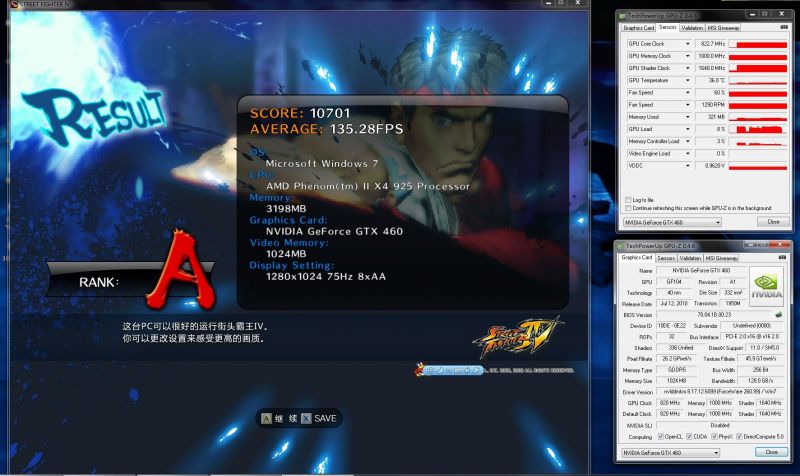Enable the Log to file checkbox
Image resolution: width=800 pixels, height=476 pixels.
[x=628, y=200]
